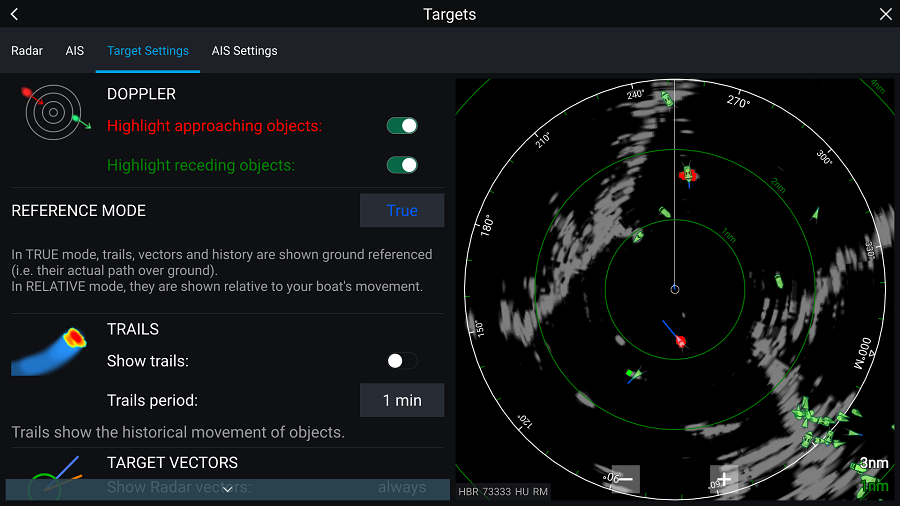The width and height of the screenshot is (900, 506).
Task: Expand more settings with the down chevron
Action: click(227, 489)
